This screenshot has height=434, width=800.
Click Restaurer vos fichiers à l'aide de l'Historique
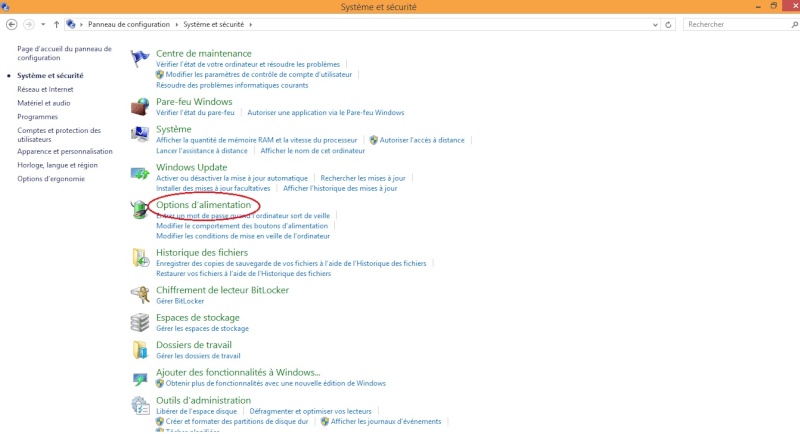coord(243,274)
